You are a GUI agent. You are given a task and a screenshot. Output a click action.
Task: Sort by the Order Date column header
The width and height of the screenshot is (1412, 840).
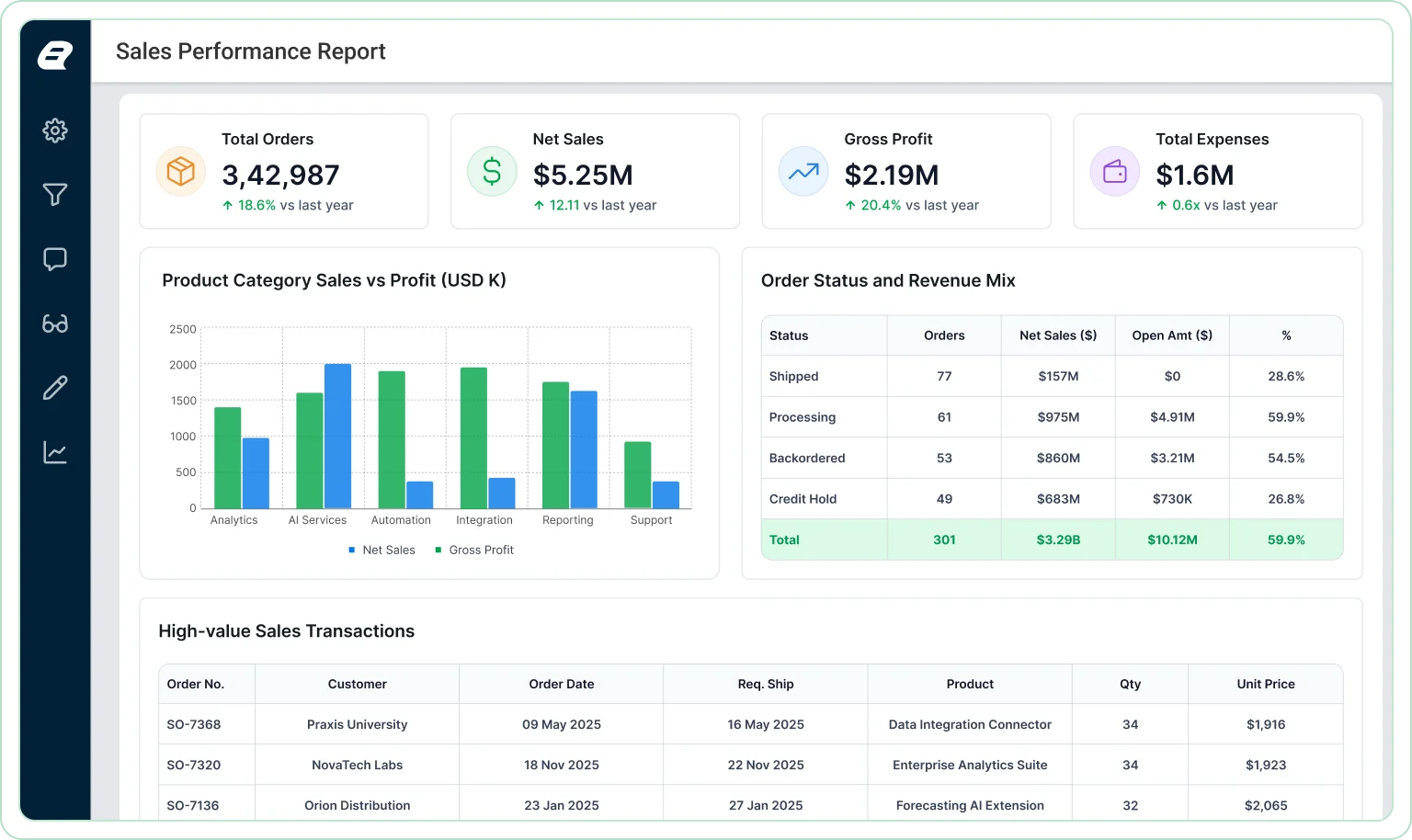(x=562, y=684)
